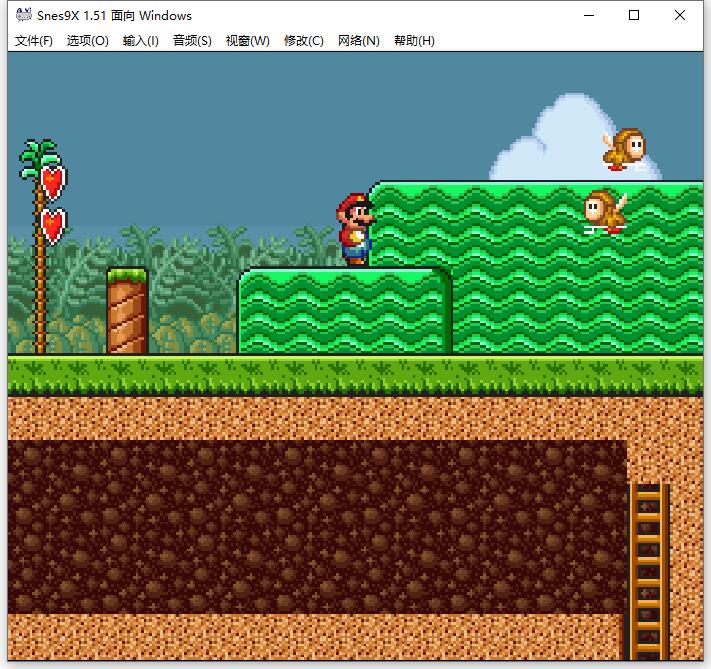Click the top red heart on the vine
This screenshot has width=711, height=669.
point(53,182)
